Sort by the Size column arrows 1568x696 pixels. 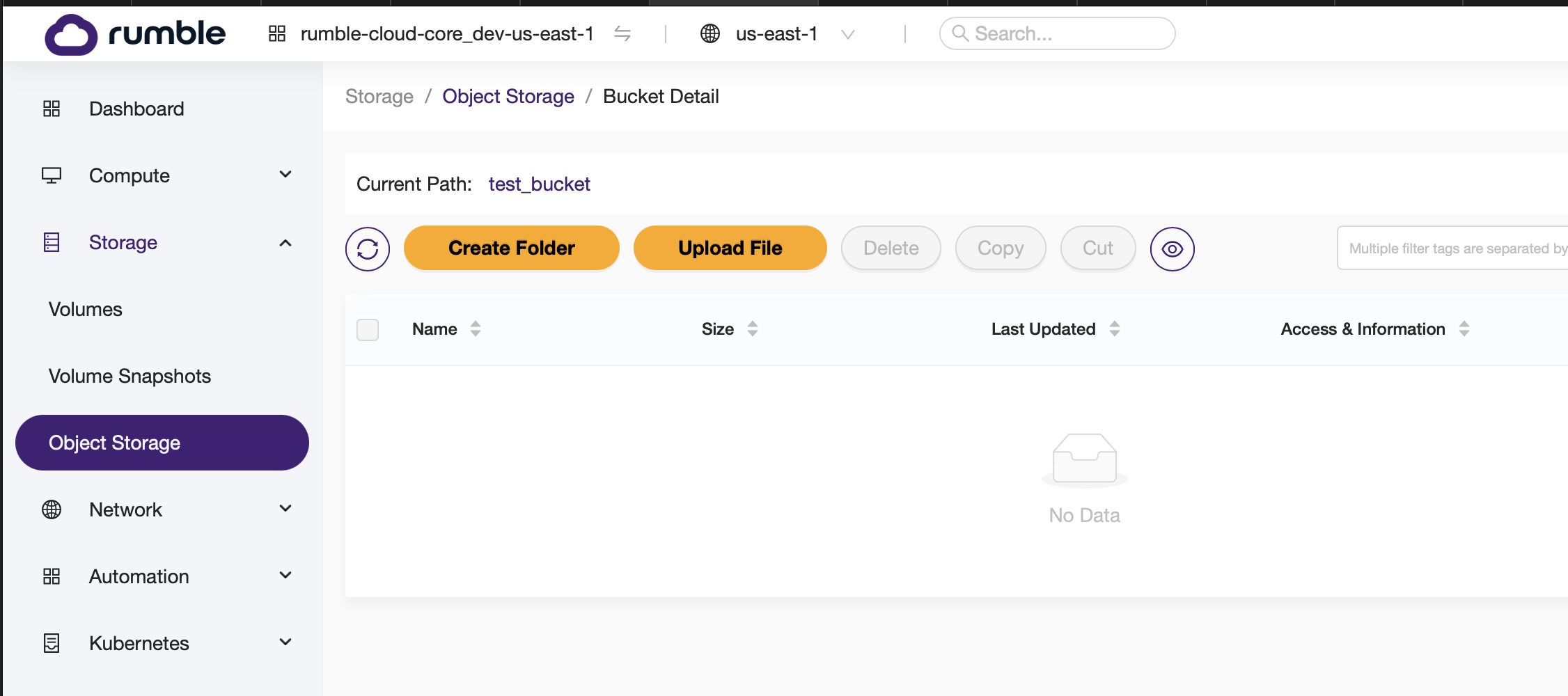pyautogui.click(x=753, y=329)
